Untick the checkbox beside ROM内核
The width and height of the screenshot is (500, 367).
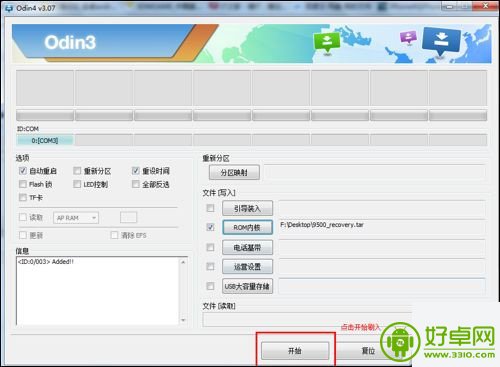[210, 227]
